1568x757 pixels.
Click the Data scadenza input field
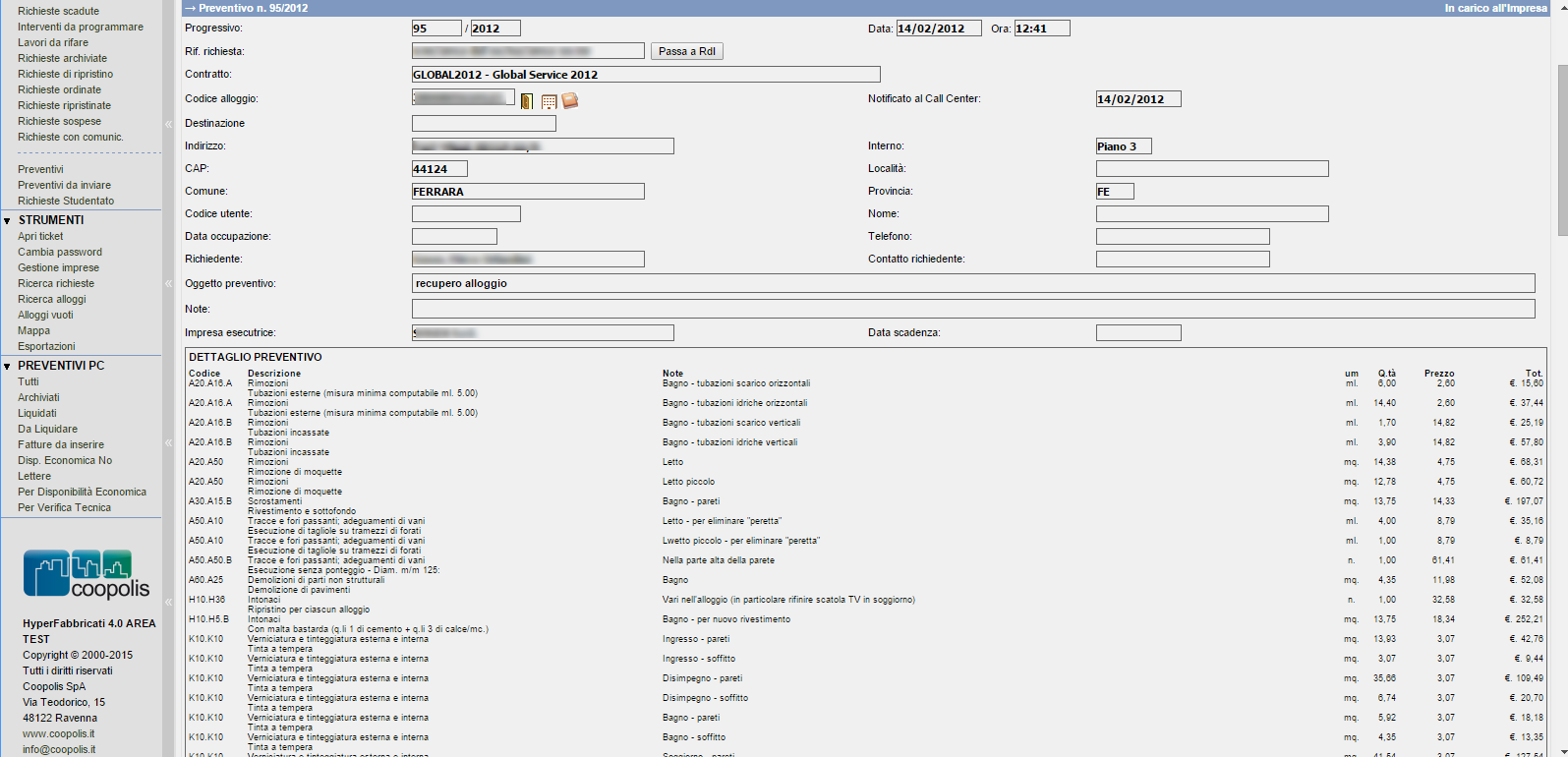(x=1138, y=333)
